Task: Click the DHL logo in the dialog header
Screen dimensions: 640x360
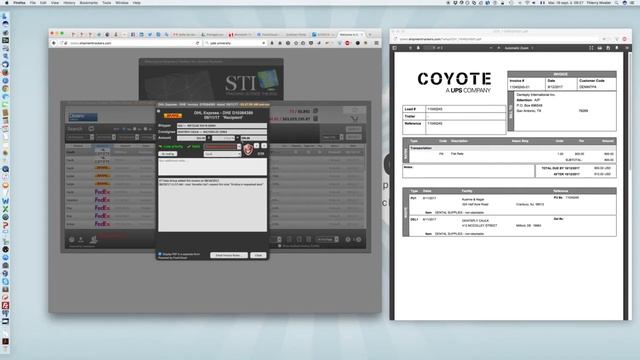Action: (x=173, y=116)
